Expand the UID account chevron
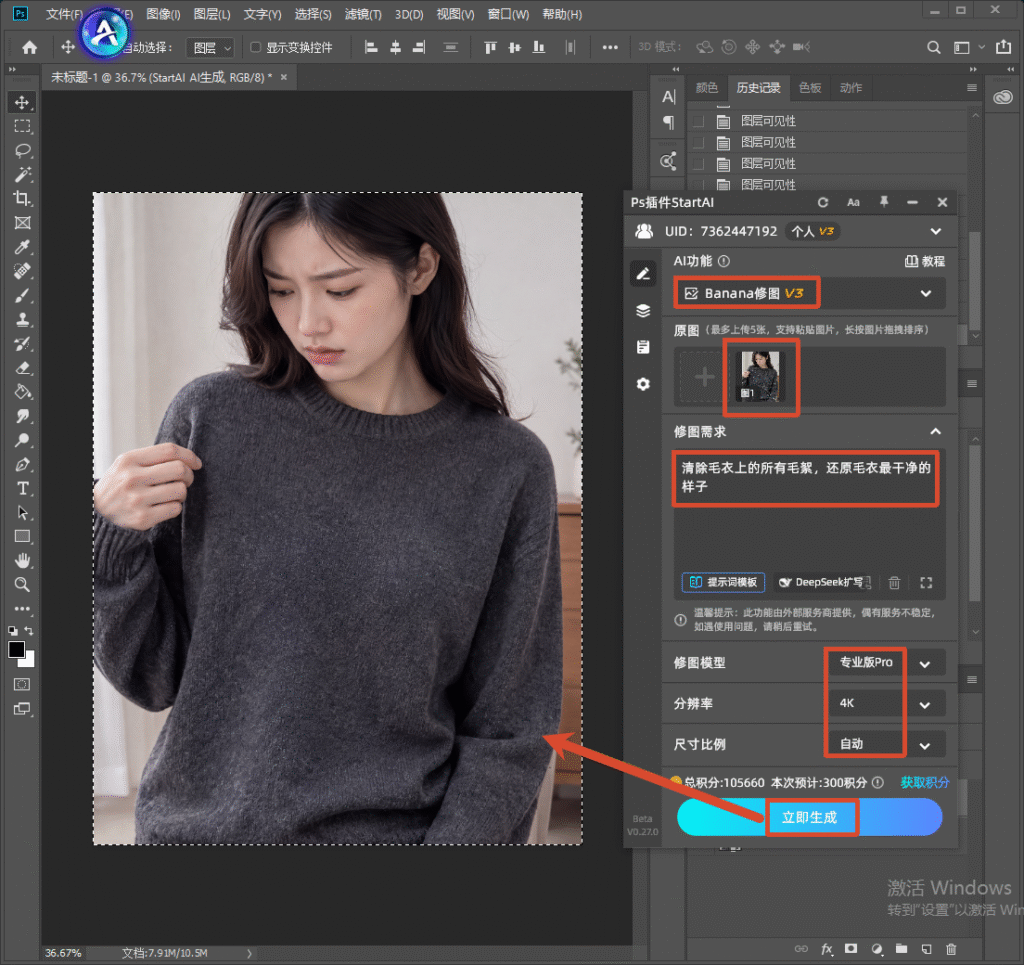The image size is (1024, 965). (x=936, y=231)
